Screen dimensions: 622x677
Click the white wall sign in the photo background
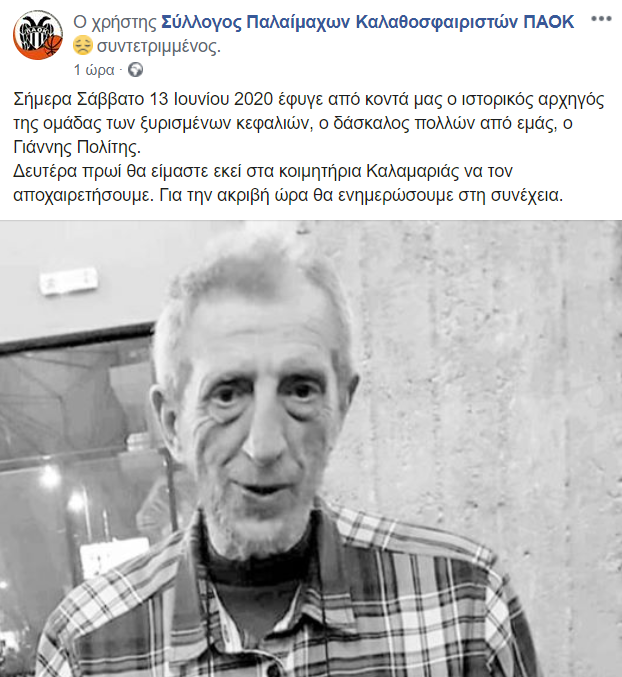[x=69, y=282]
